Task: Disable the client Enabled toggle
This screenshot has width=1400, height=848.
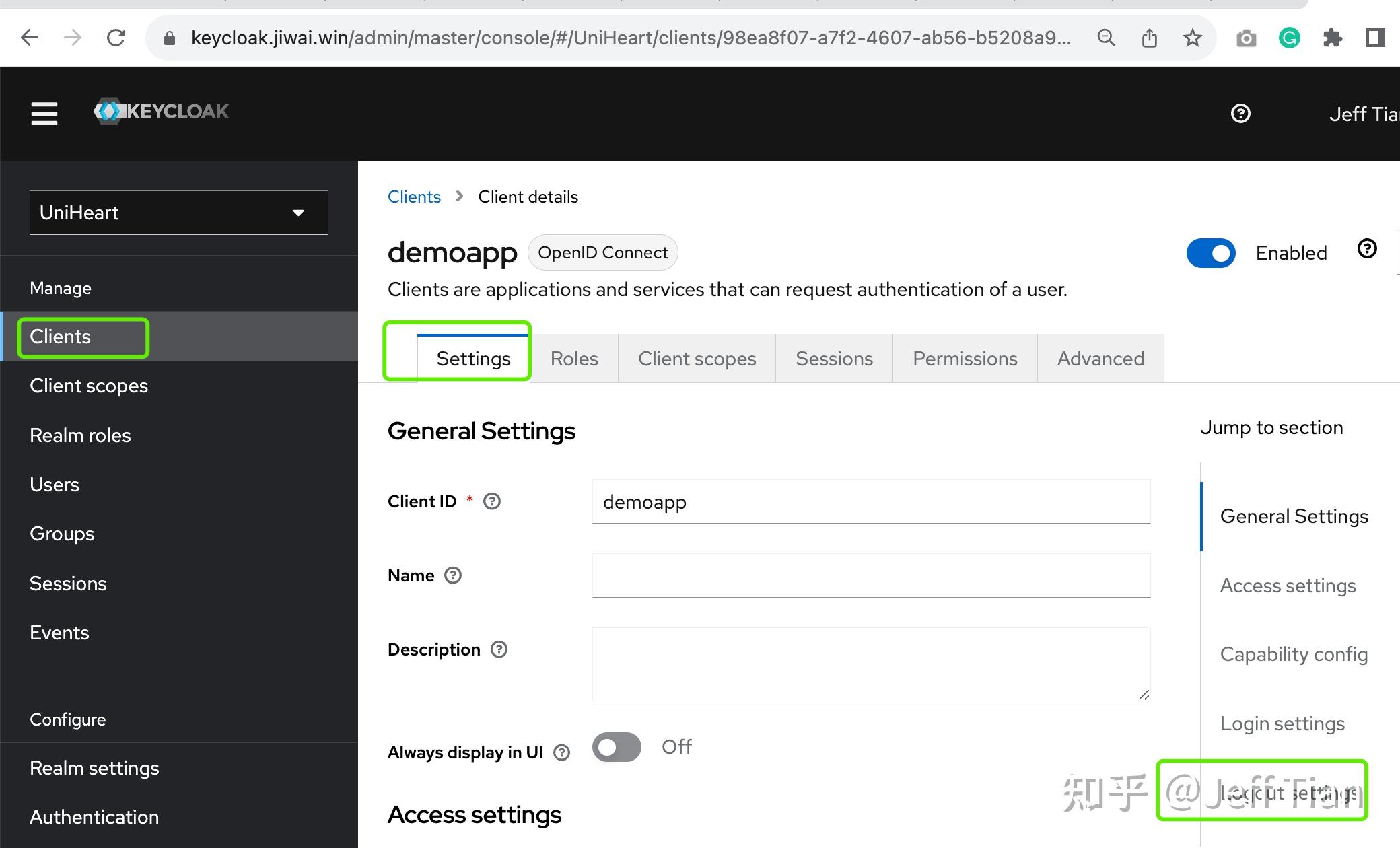Action: [1211, 253]
